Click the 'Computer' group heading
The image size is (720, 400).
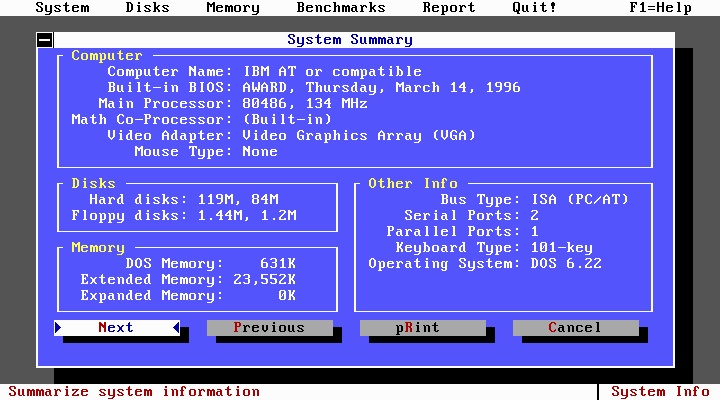[x=107, y=56]
